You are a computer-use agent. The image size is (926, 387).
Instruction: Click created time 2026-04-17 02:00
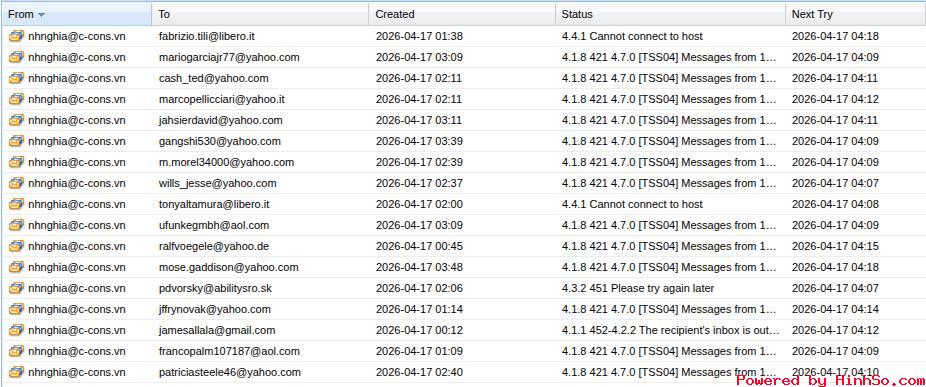419,204
